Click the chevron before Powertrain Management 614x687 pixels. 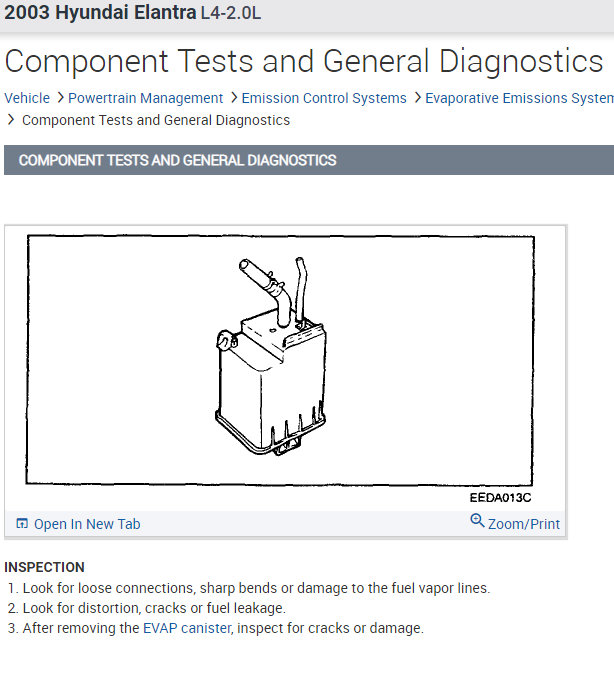(60, 98)
